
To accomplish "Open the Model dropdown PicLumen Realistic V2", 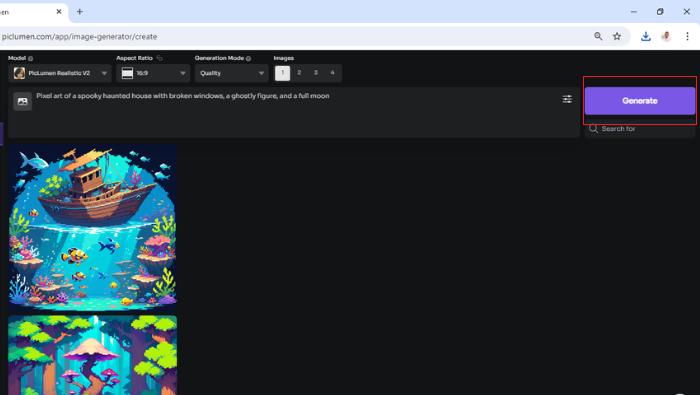I will point(59,73).
